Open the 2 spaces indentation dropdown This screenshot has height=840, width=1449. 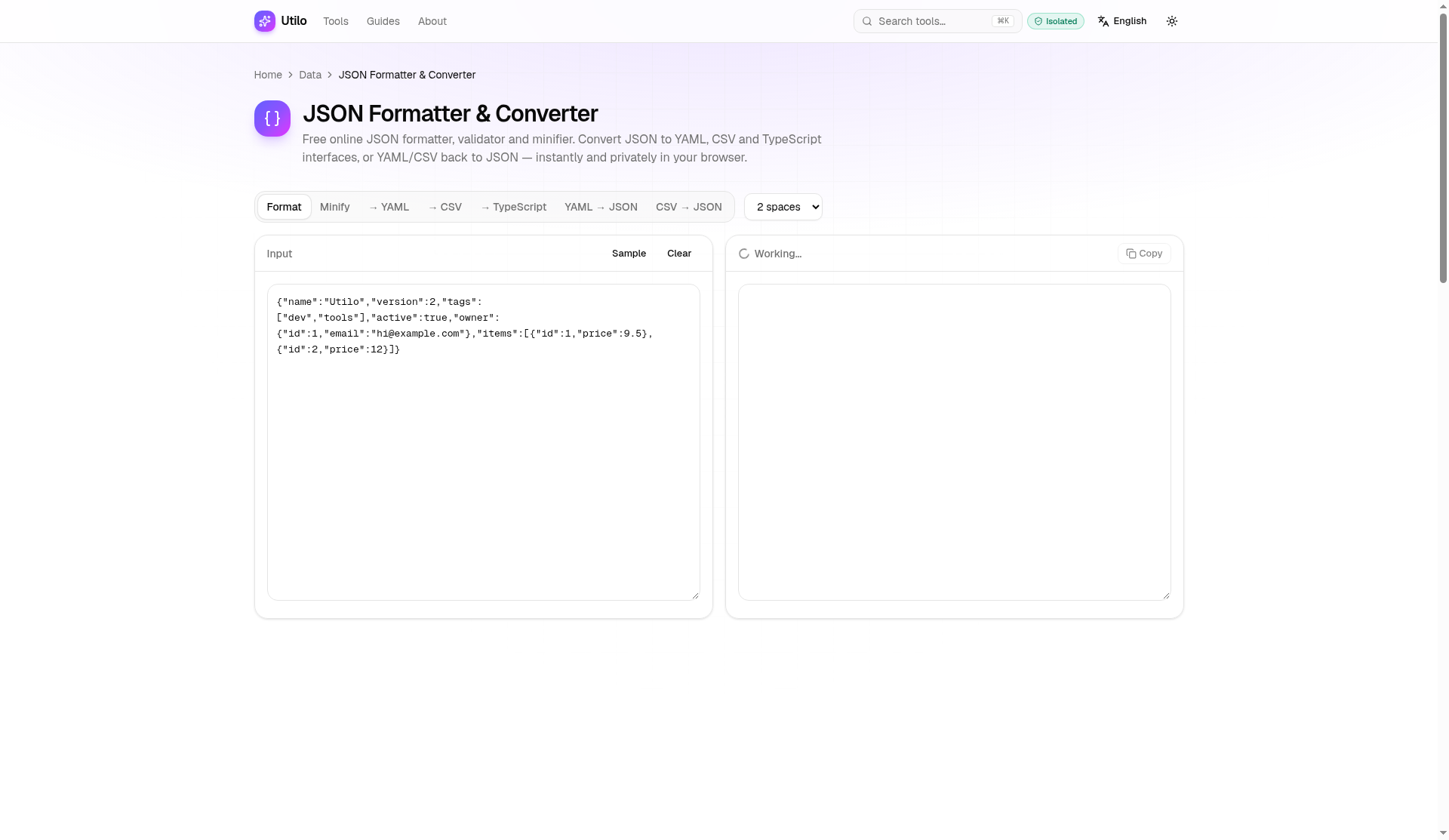(783, 207)
